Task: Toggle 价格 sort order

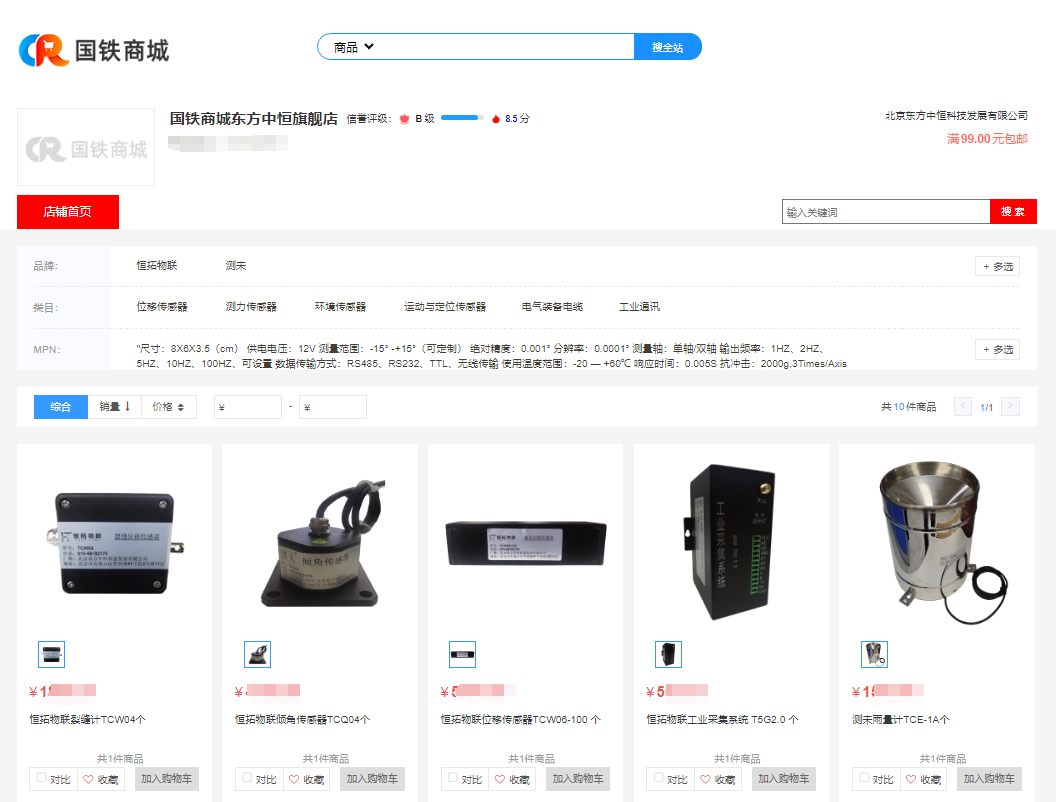Action: tap(168, 407)
